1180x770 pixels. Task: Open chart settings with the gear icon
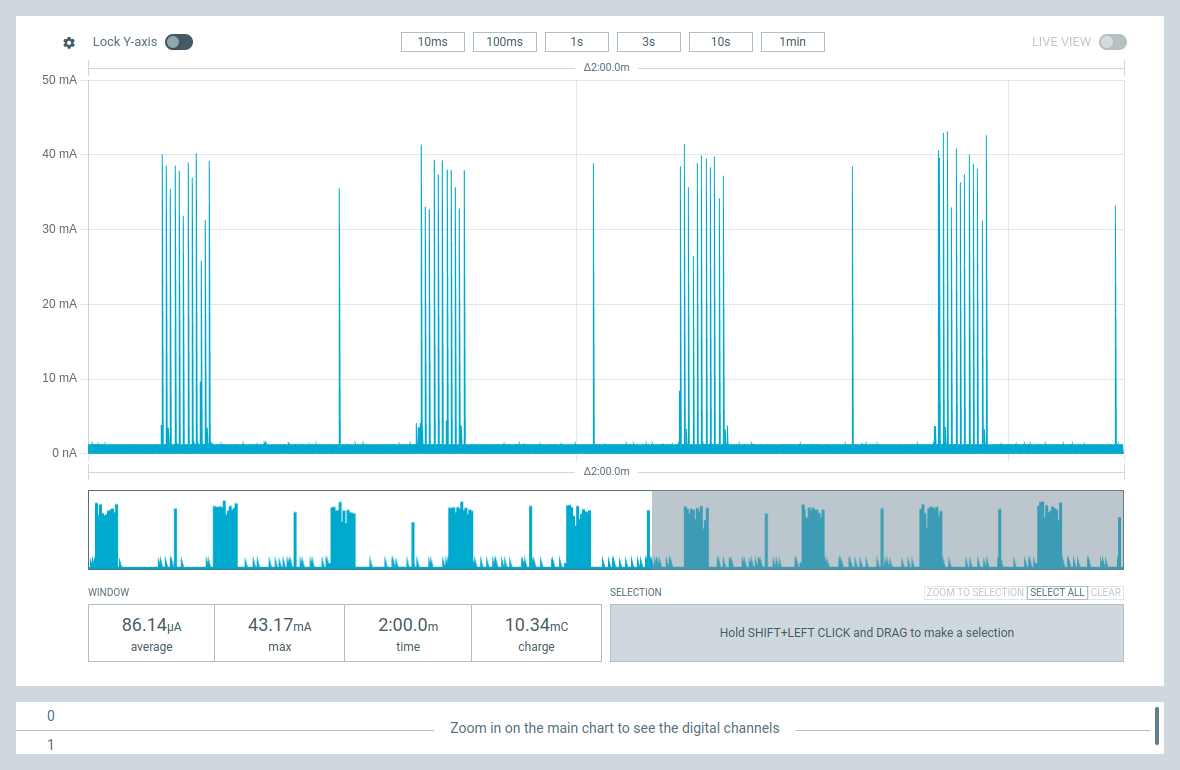69,42
